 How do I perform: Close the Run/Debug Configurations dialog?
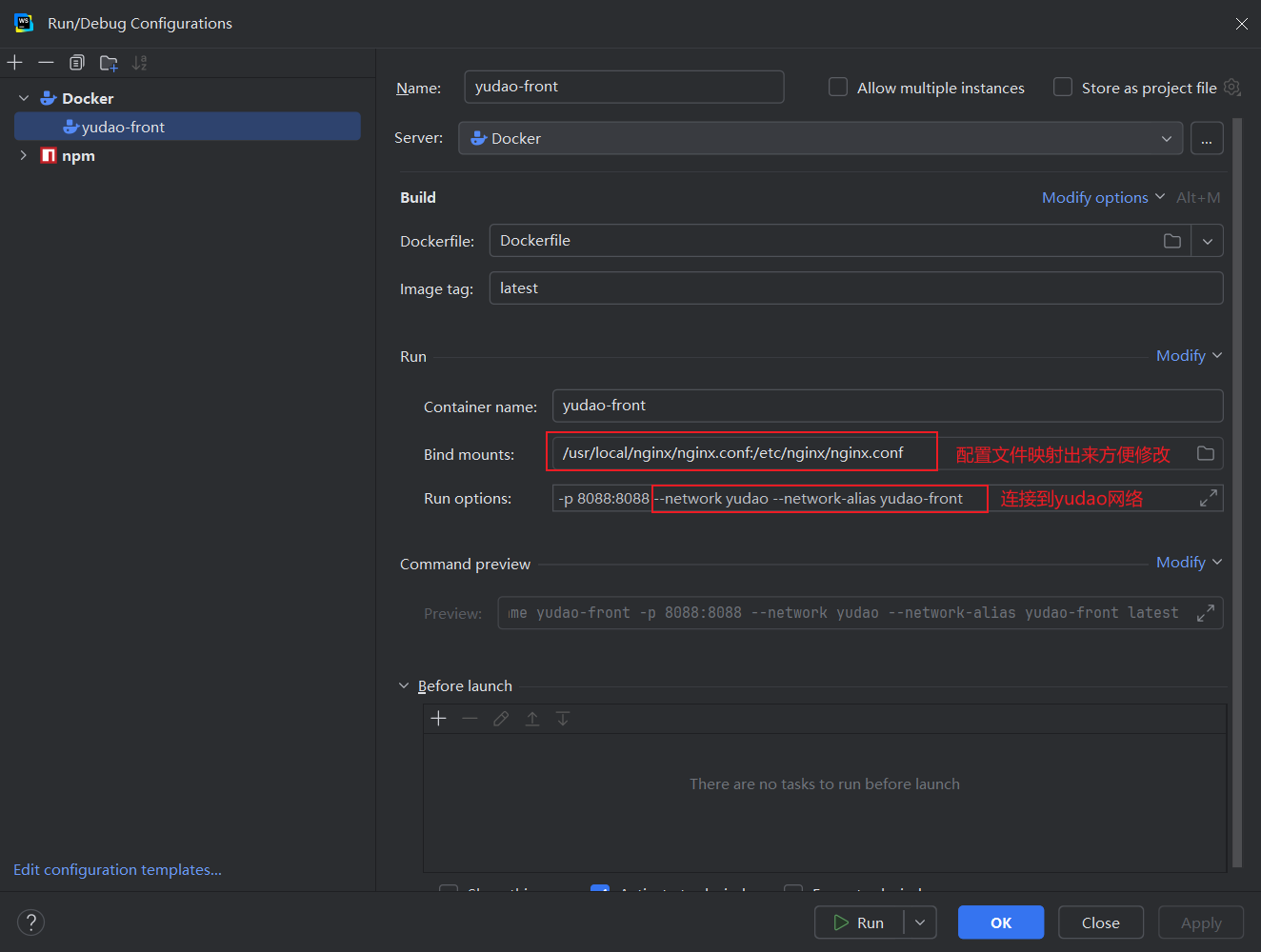coord(1241,24)
